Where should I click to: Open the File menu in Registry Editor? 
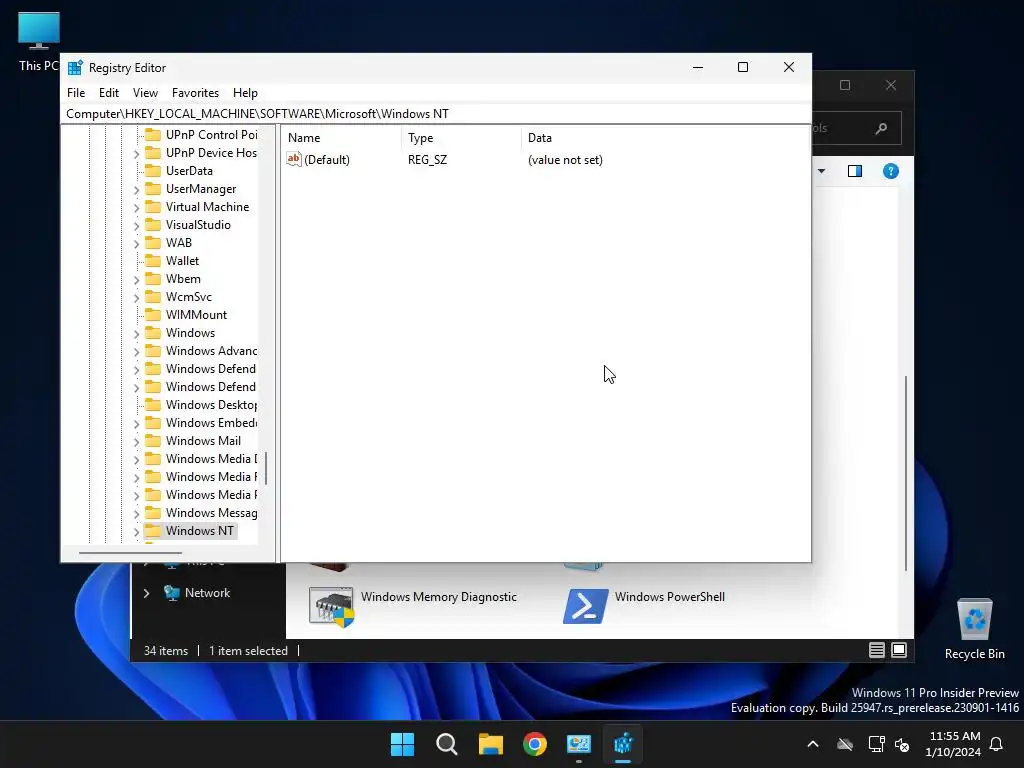click(76, 93)
